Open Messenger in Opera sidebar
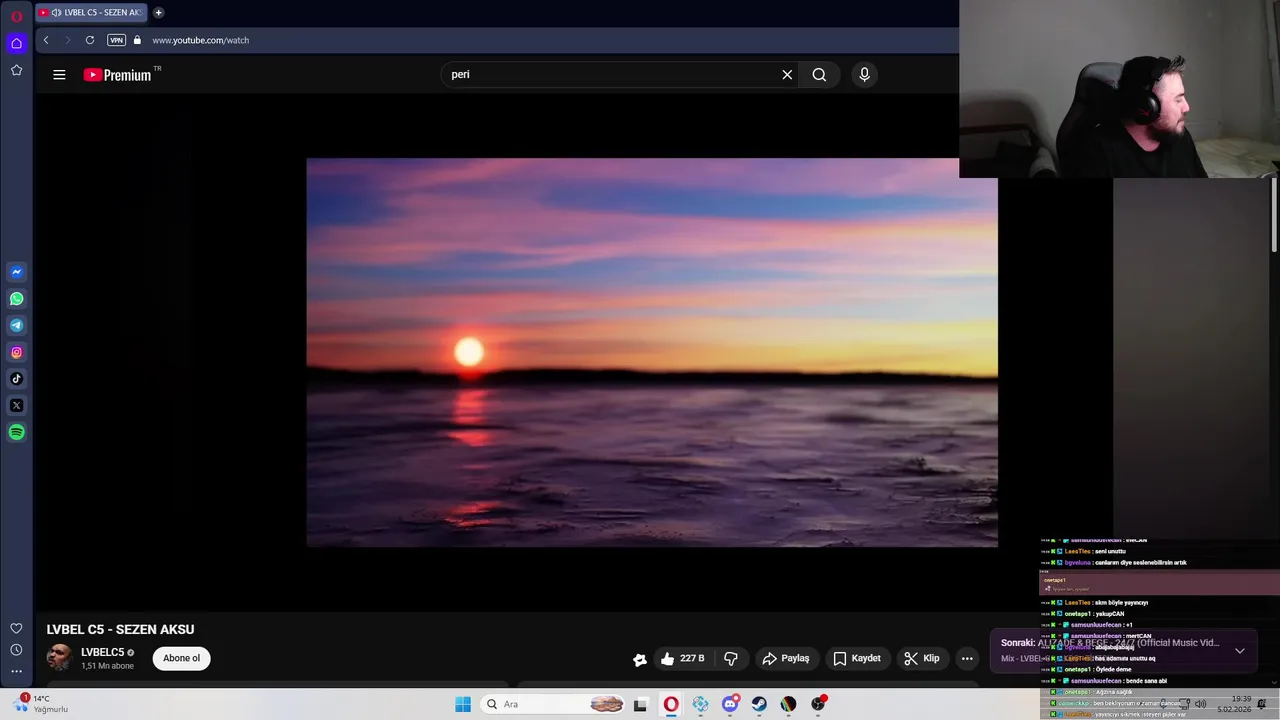The height and width of the screenshot is (720, 1280). [x=16, y=272]
